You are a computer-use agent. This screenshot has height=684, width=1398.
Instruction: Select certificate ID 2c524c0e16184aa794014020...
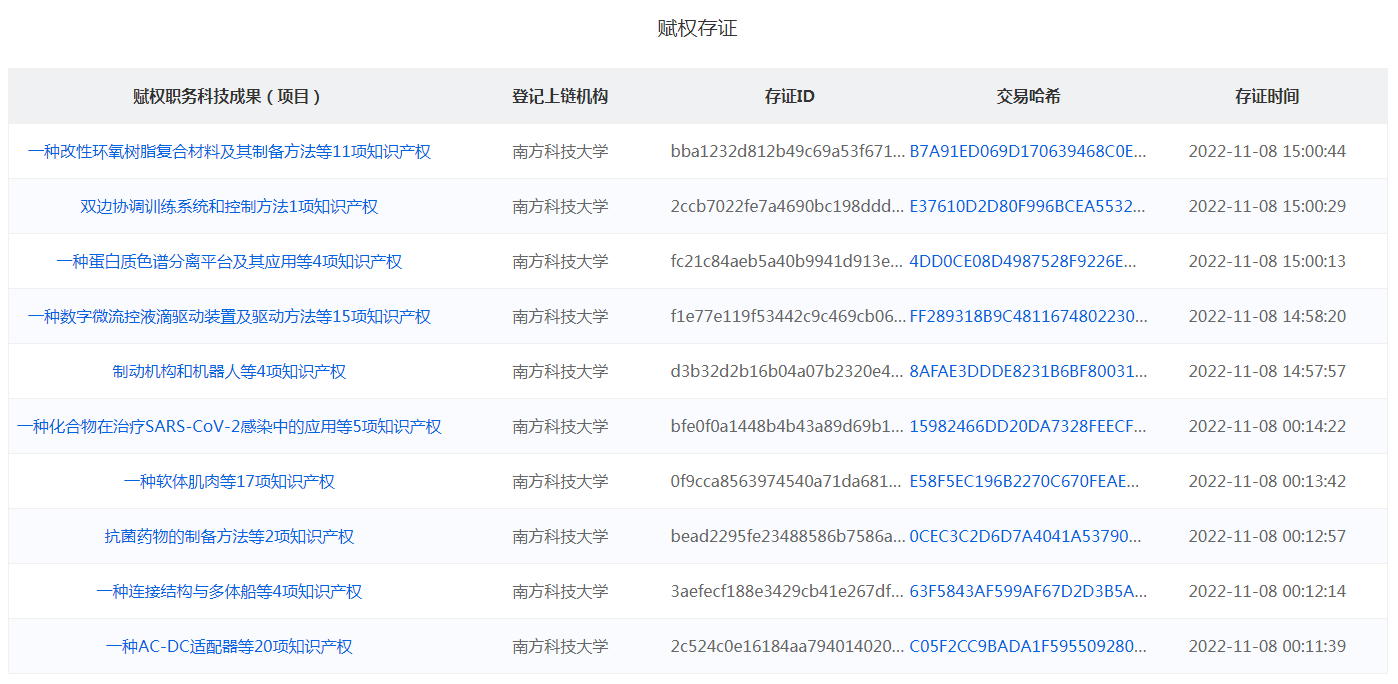click(788, 647)
